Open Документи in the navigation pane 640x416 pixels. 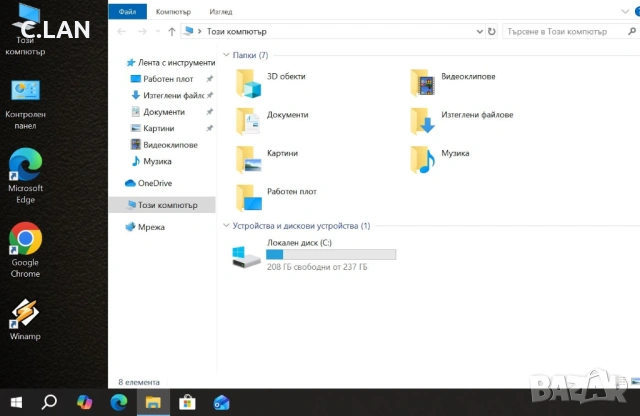click(158, 111)
